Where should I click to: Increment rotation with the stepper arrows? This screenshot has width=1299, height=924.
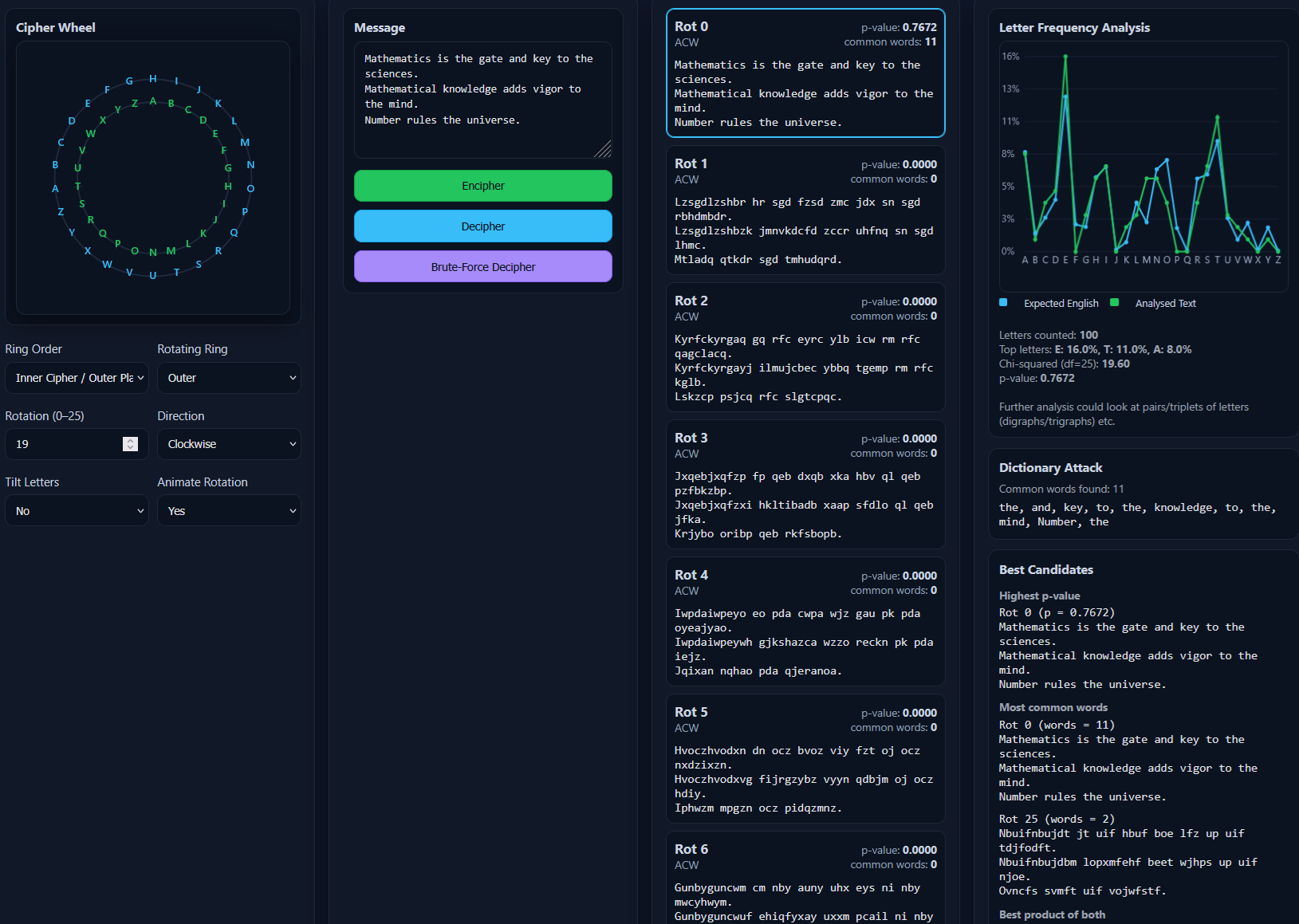131,441
